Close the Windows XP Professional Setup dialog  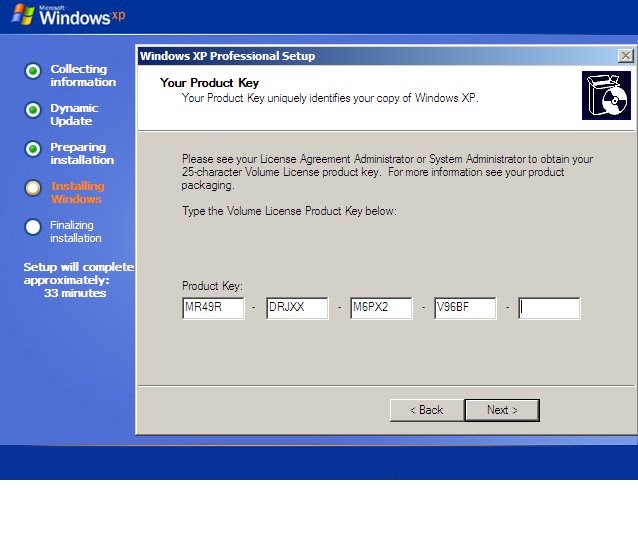(625, 56)
